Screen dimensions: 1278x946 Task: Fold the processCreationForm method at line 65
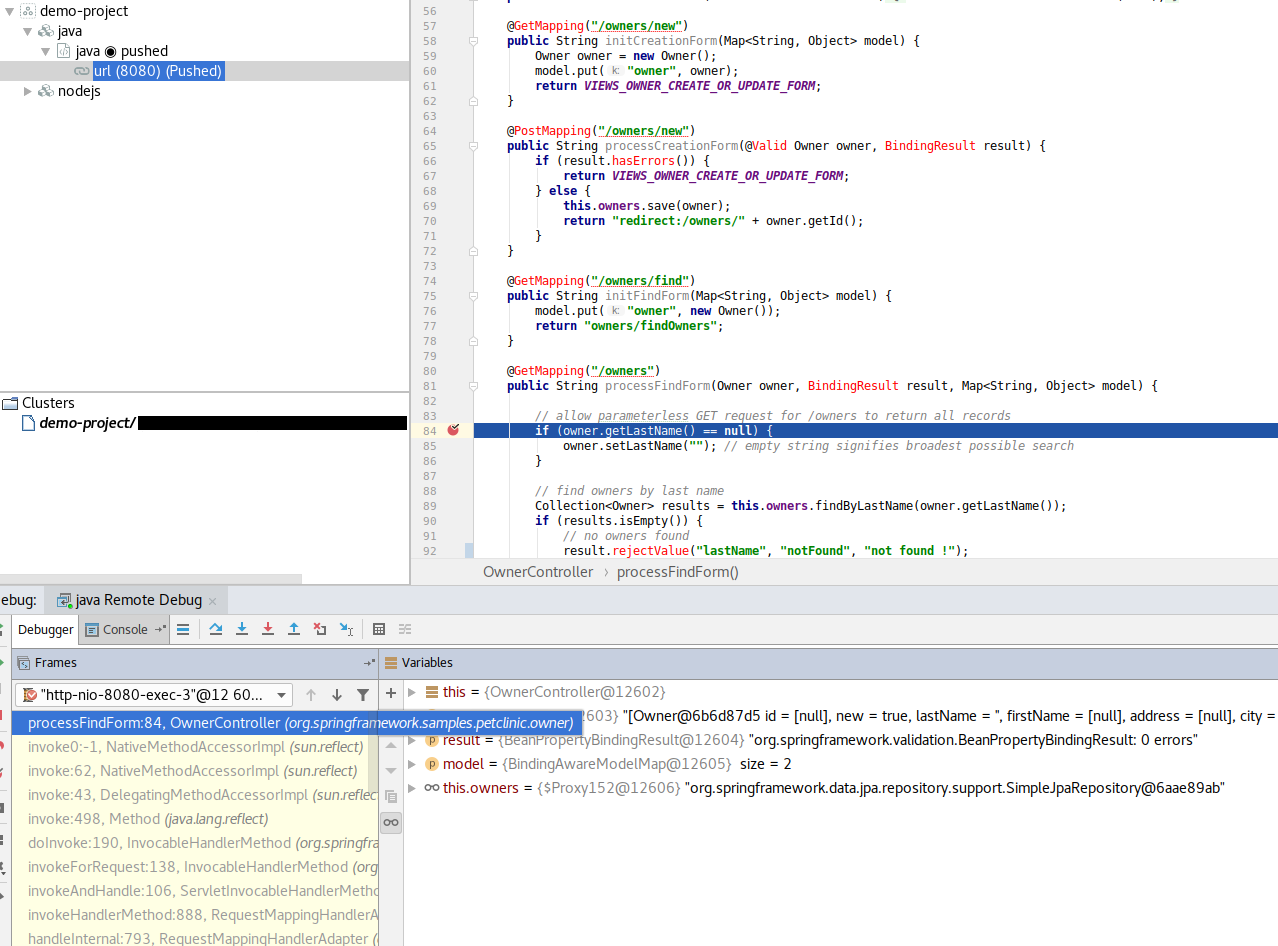[473, 146]
